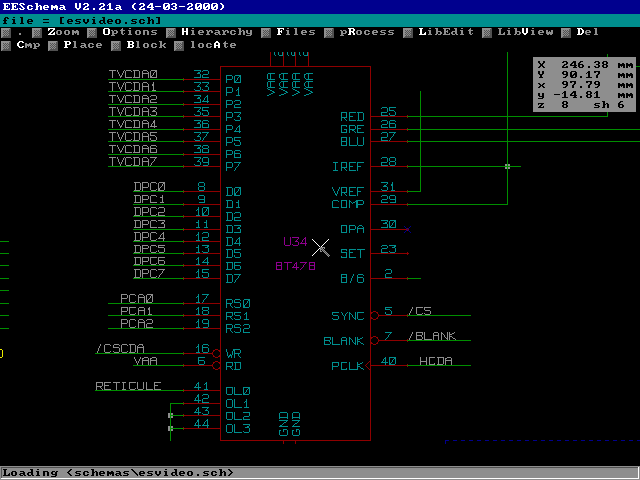
Task: Click the gray box beside Options
Action: [x=92, y=33]
